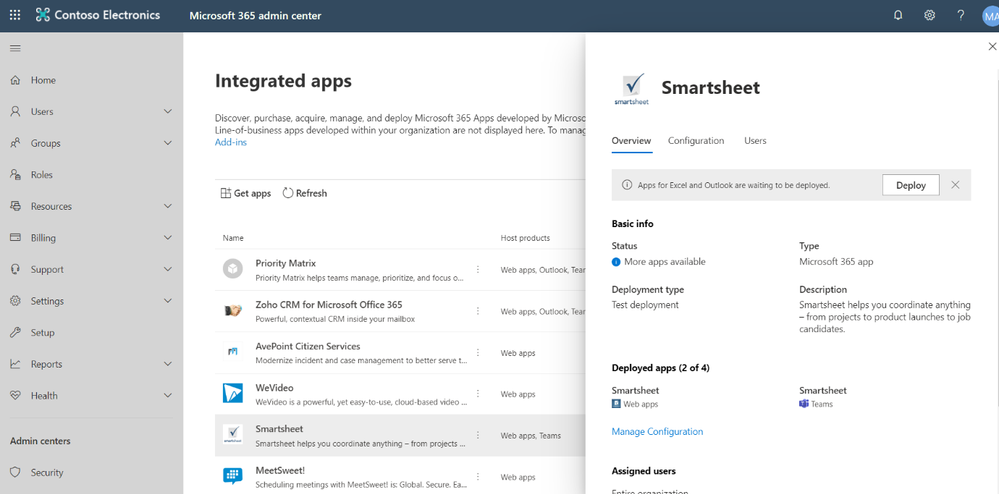The width and height of the screenshot is (999, 494).
Task: Click the Security shield icon
Action: 16,473
